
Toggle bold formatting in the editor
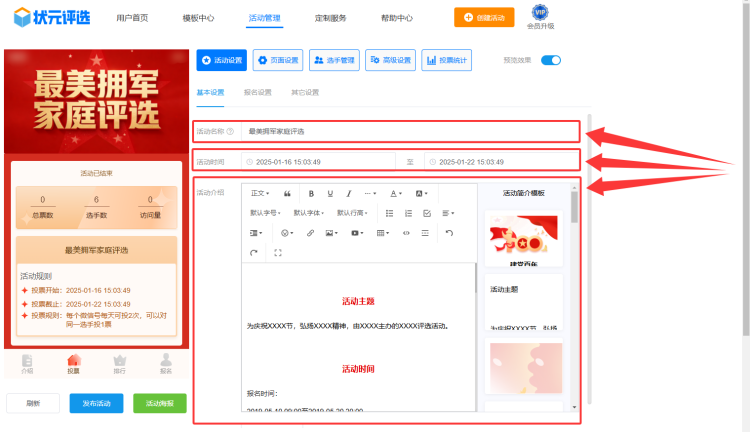(x=311, y=193)
